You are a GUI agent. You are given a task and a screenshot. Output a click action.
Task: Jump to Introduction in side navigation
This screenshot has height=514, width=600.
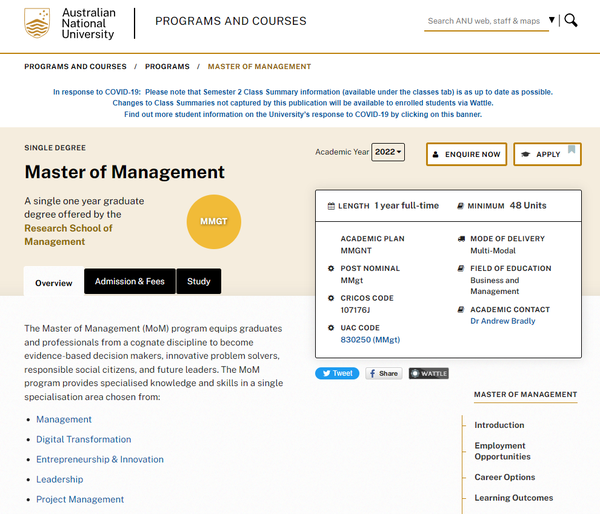coord(499,425)
